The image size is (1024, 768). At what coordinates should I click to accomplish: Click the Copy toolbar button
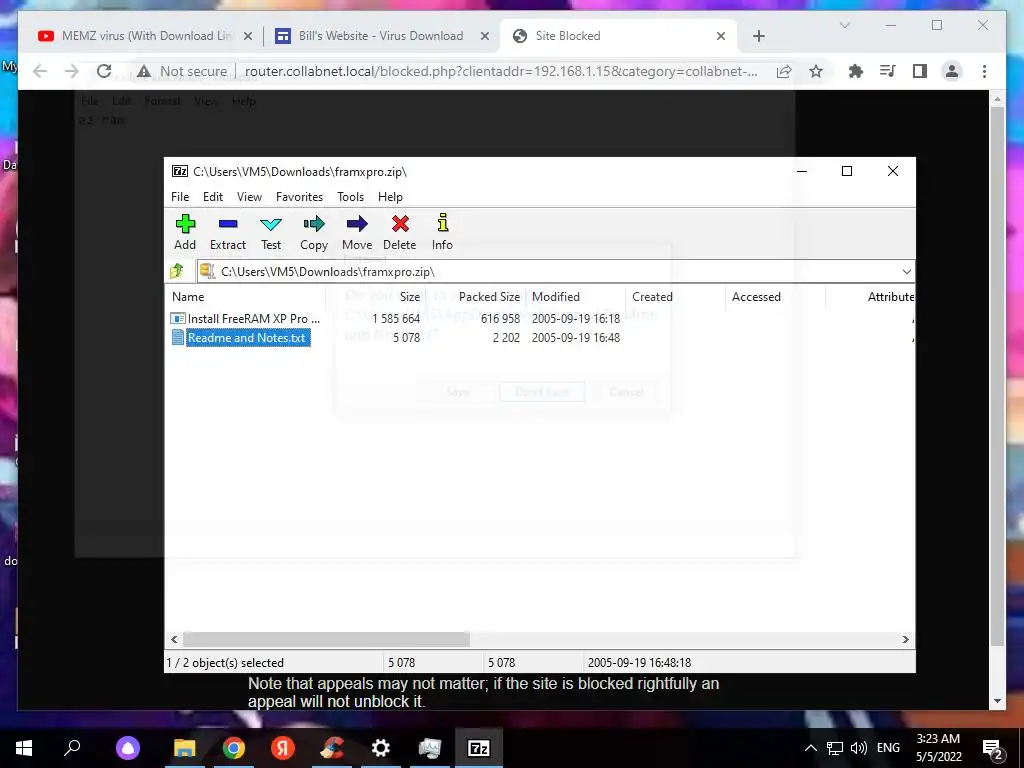pyautogui.click(x=313, y=232)
